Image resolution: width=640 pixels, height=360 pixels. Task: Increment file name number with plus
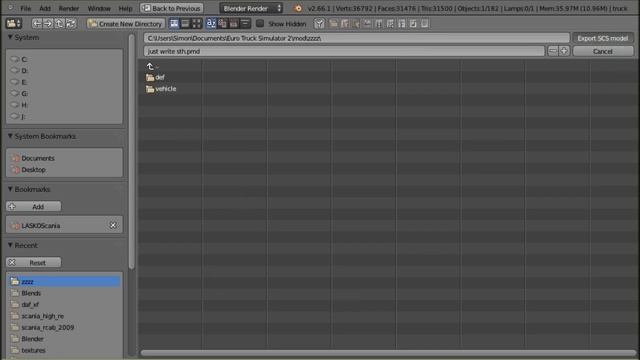[564, 51]
